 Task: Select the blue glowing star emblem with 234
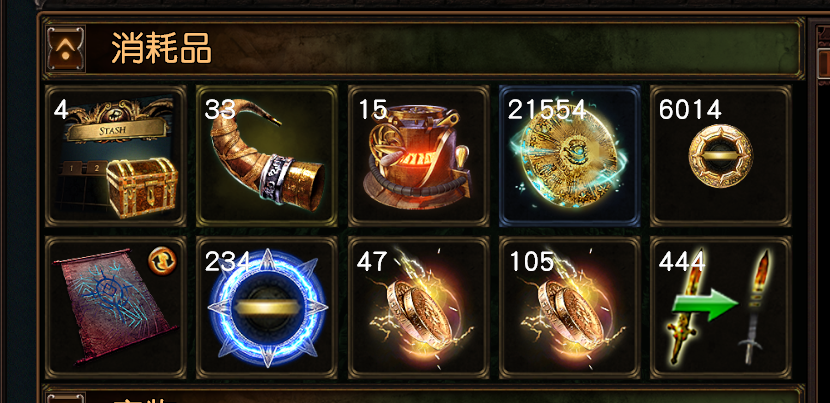[x=267, y=308]
